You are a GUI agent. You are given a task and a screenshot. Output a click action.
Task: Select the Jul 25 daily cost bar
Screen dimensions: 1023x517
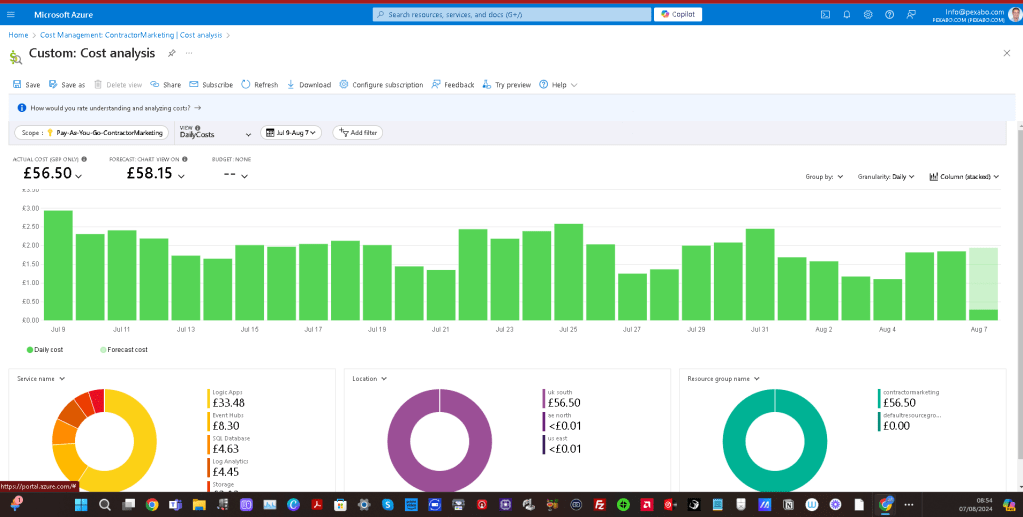[568, 272]
